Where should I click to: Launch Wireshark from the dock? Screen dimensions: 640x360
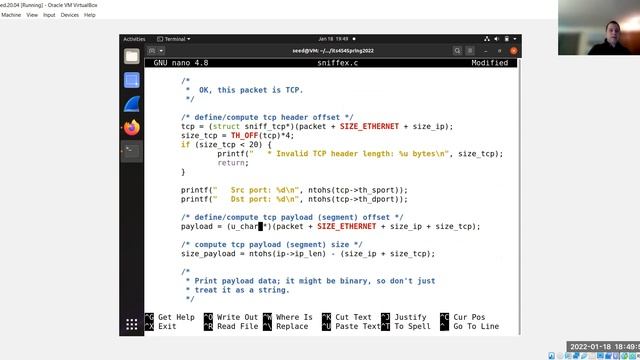point(131,104)
